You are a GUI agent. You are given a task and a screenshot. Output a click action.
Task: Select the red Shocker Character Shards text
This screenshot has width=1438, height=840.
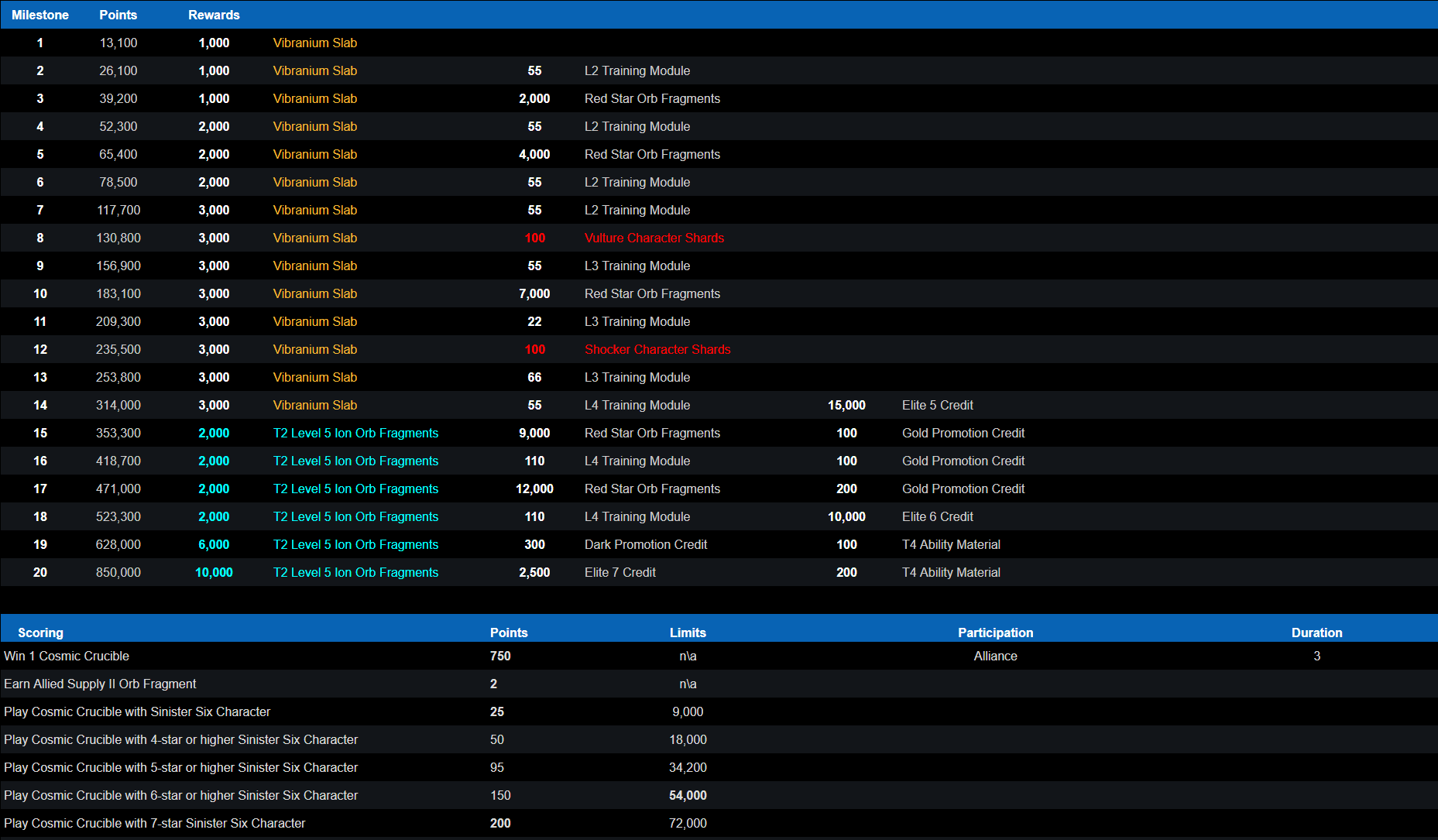[x=657, y=349]
